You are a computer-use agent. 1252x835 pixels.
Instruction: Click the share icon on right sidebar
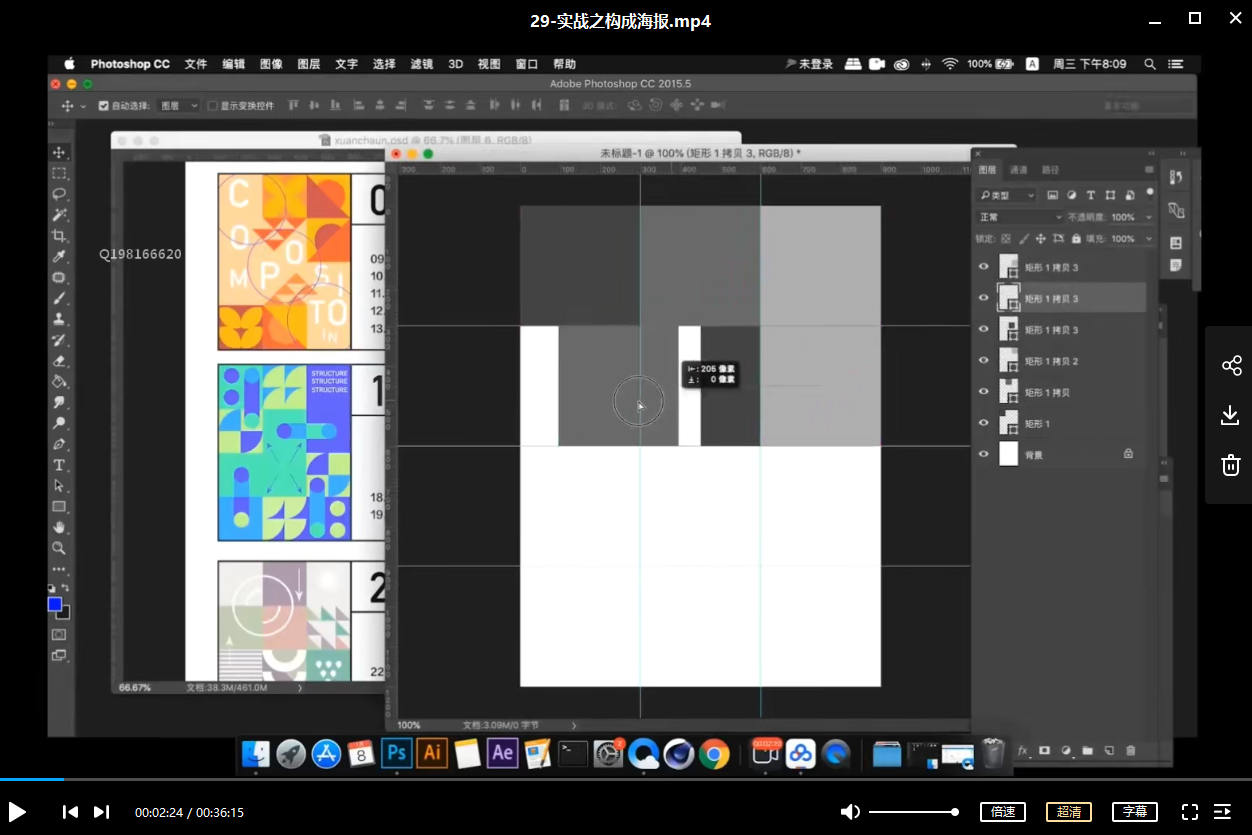tap(1231, 365)
